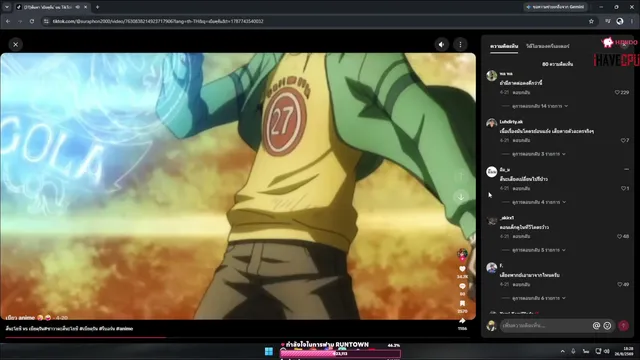Open the microphone tray icon
640x360 pixels.
click(x=573, y=351)
